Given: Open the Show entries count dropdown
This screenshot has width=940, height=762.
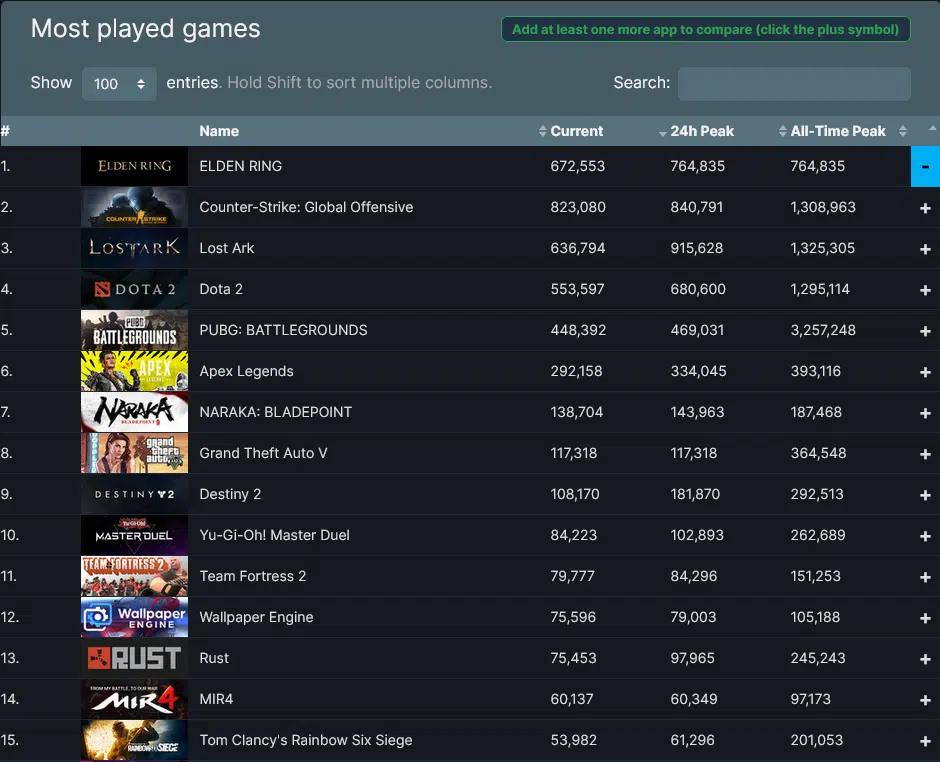Looking at the screenshot, I should pos(119,84).
